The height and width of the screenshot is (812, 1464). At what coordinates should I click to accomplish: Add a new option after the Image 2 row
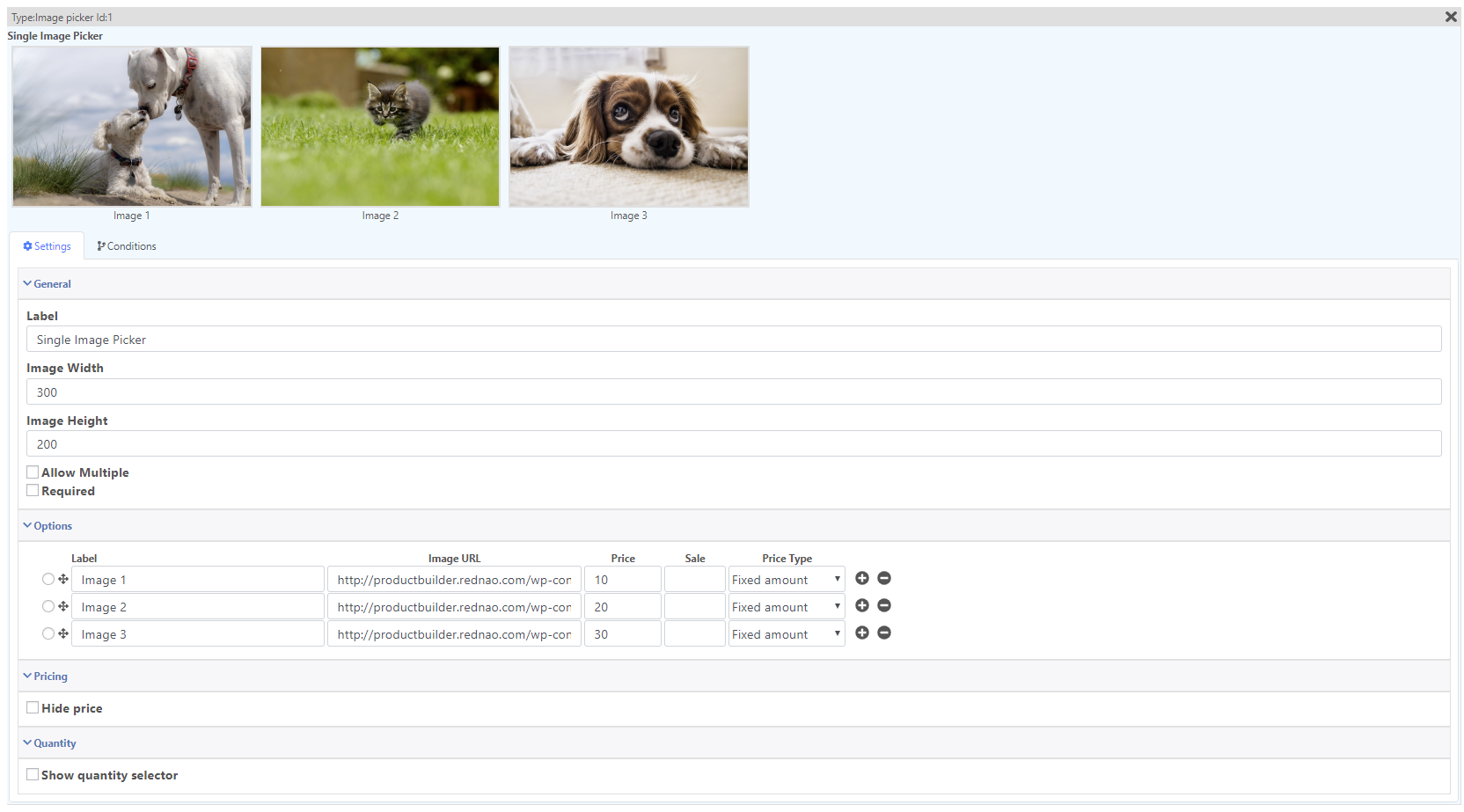862,605
